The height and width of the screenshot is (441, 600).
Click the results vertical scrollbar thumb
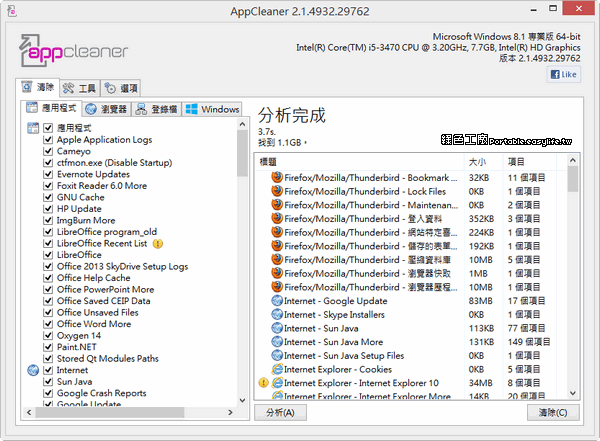point(573,179)
